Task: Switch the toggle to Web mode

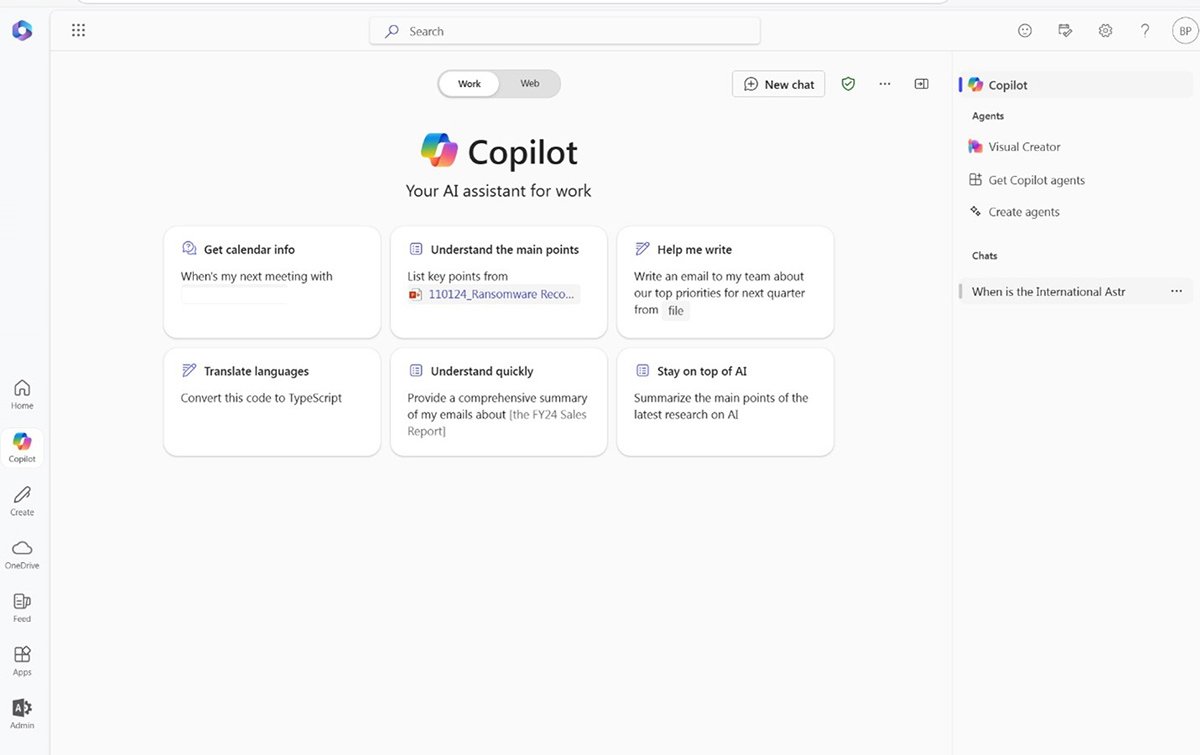Action: click(530, 84)
